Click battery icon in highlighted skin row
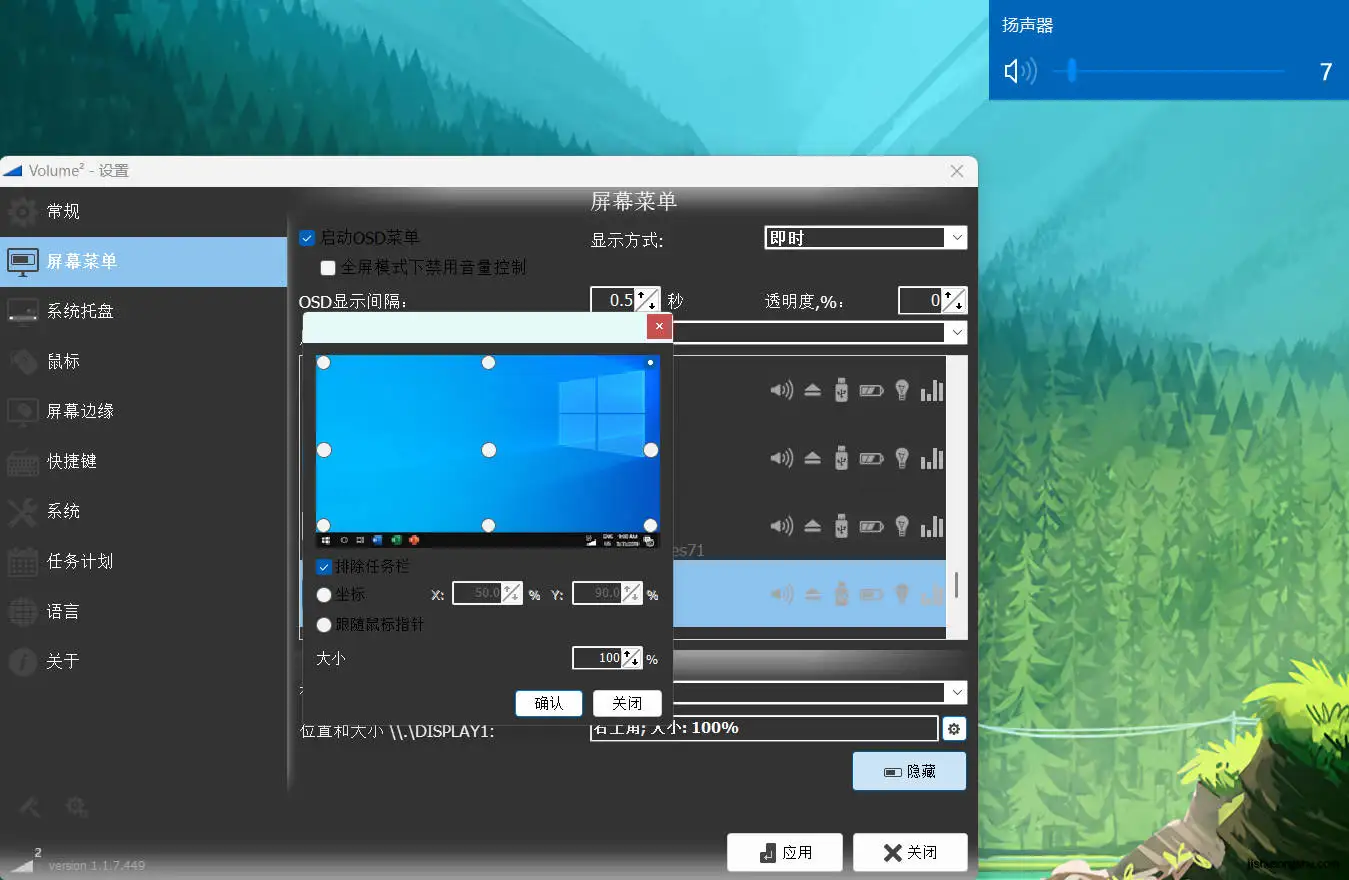The image size is (1349, 880). [871, 594]
